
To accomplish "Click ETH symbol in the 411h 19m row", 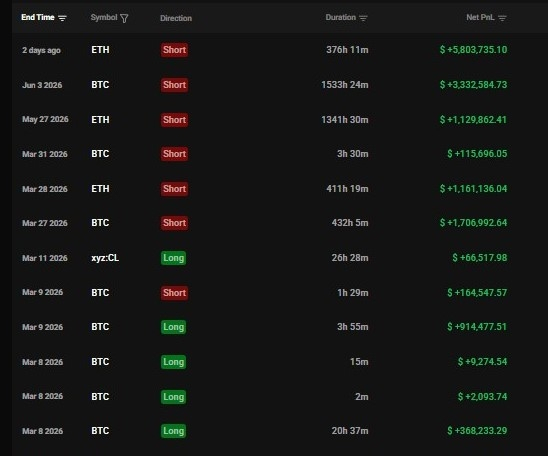I will [x=100, y=189].
